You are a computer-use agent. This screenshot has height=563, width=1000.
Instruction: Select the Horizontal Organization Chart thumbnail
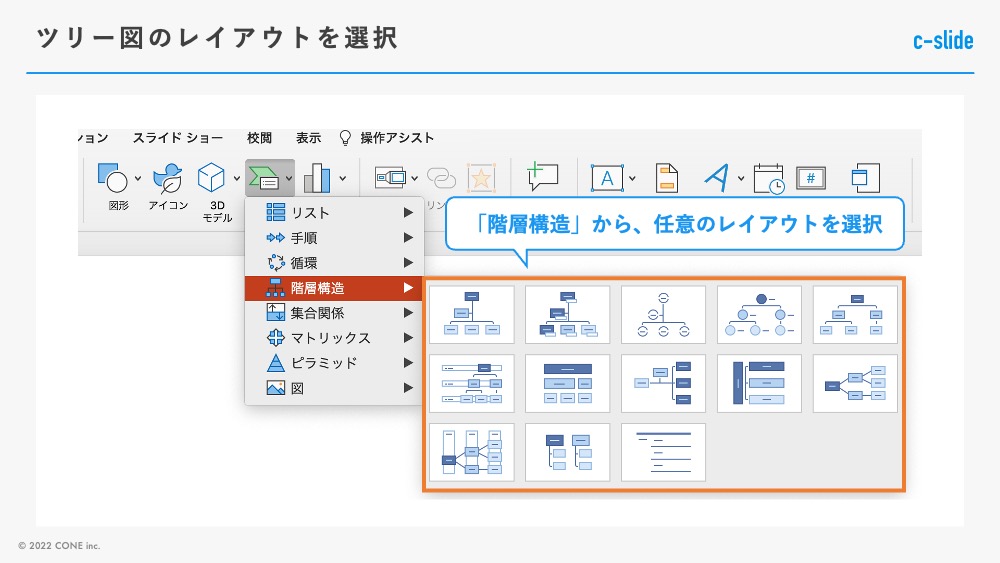[x=663, y=383]
